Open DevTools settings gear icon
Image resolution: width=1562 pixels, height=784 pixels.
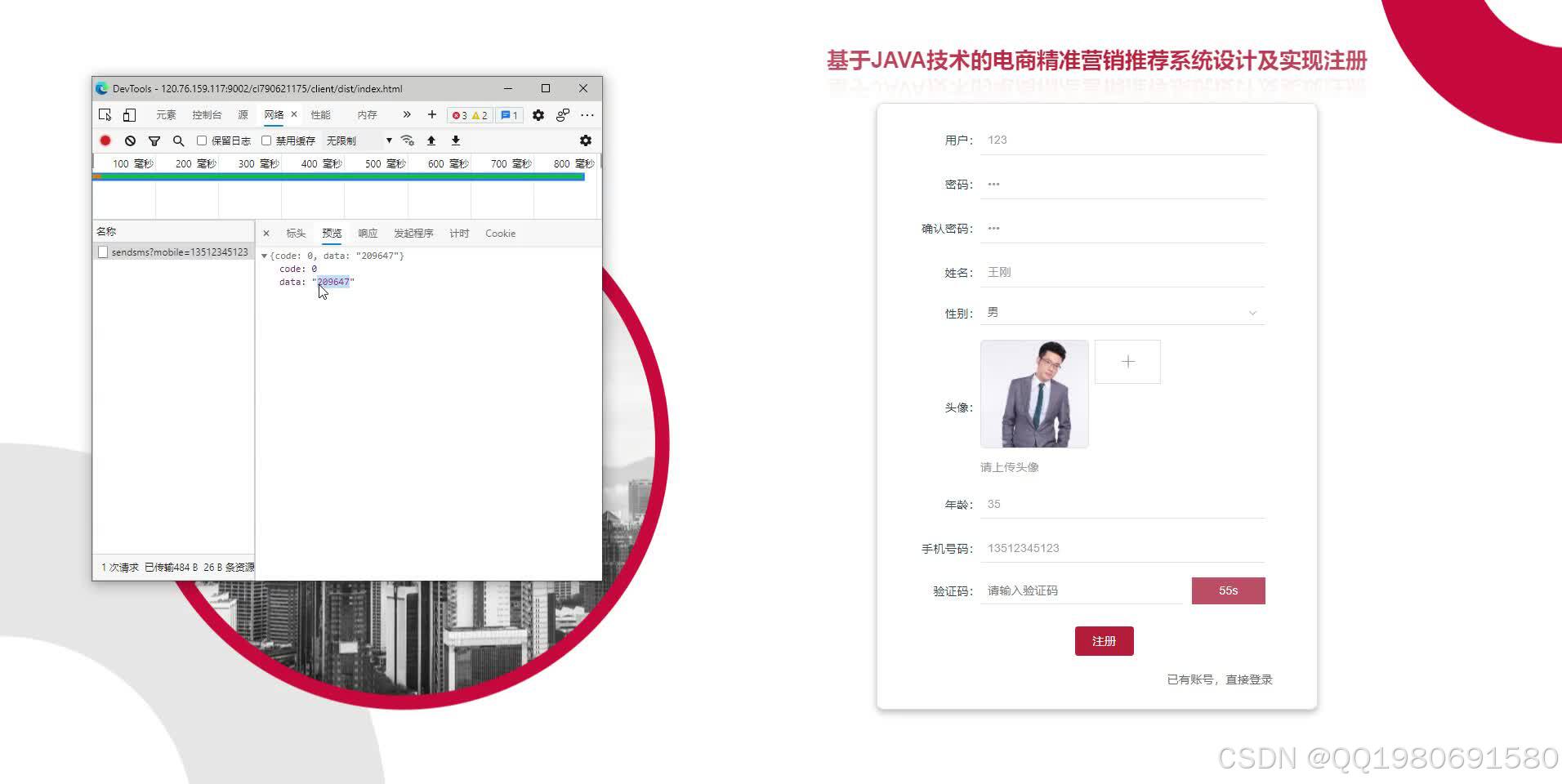pyautogui.click(x=538, y=115)
